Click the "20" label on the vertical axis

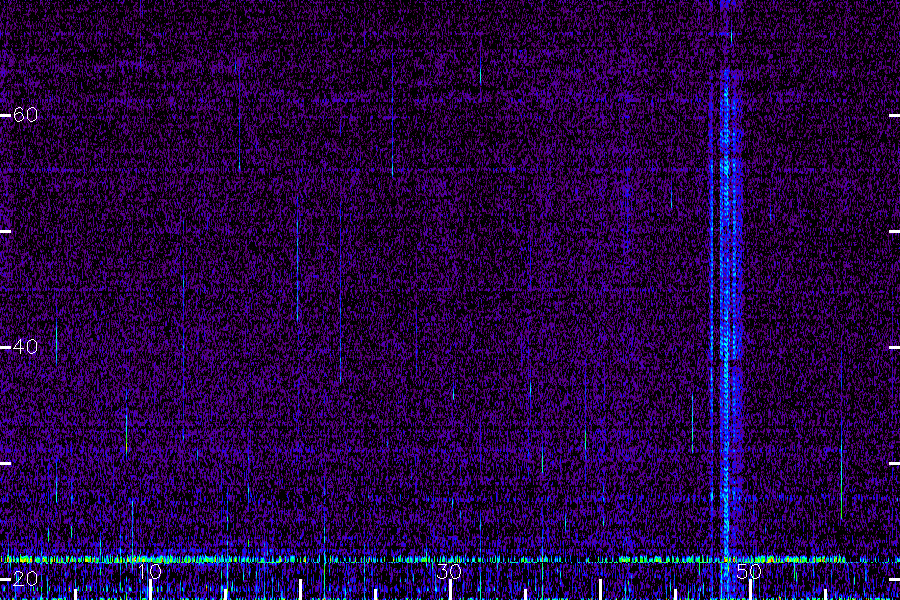(25, 579)
